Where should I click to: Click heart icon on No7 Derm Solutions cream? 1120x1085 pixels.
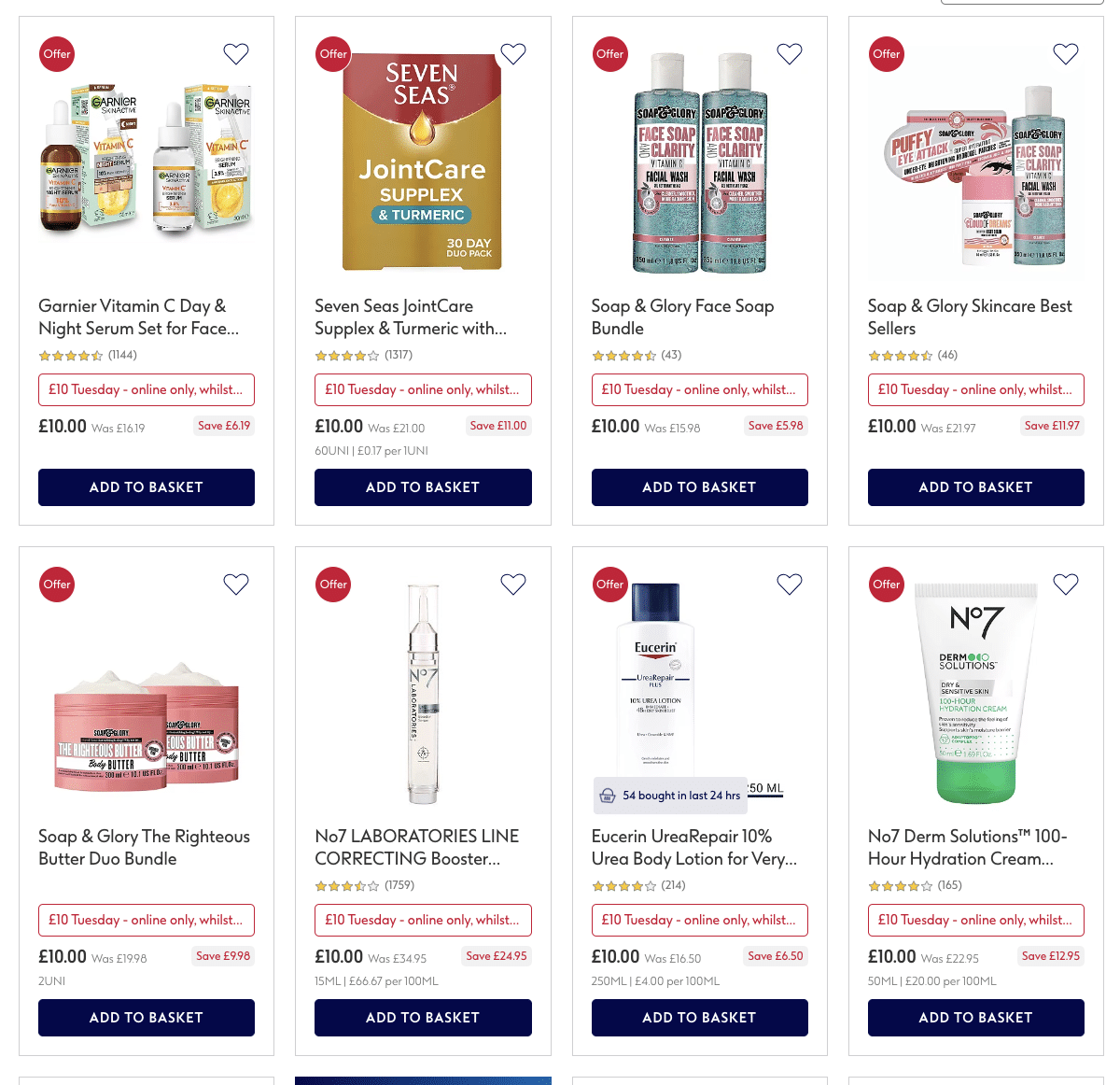point(1066,585)
